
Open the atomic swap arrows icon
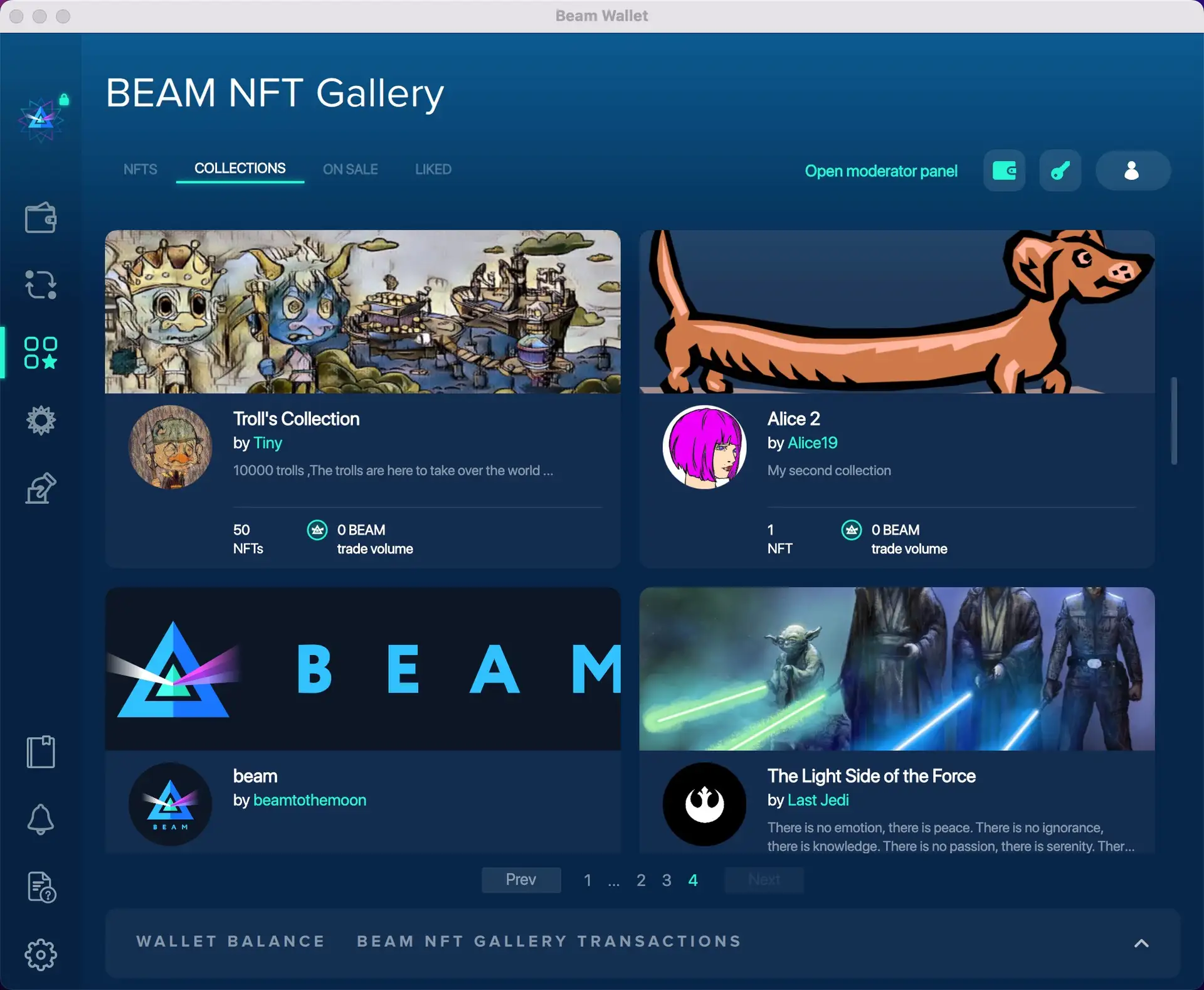40,285
